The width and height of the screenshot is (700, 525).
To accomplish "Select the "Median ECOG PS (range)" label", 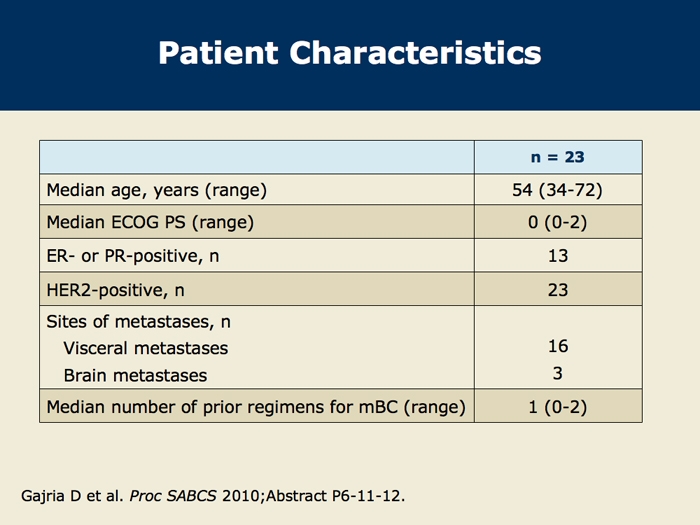I will 150,222.
